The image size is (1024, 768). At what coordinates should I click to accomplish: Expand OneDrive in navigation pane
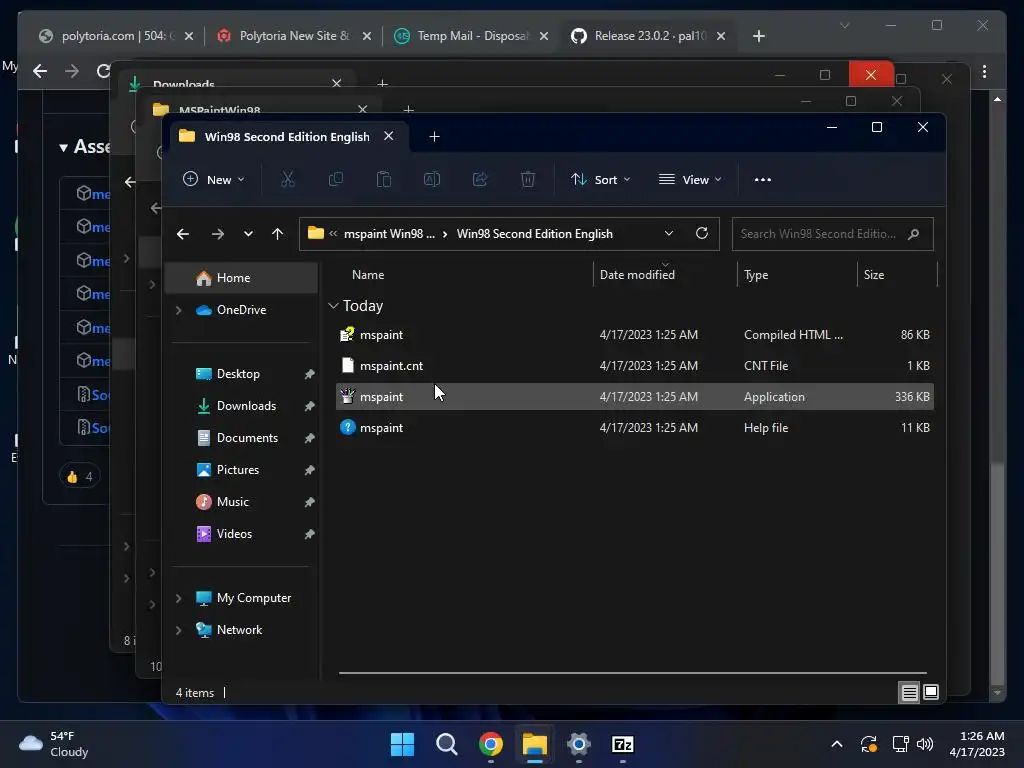pos(178,310)
